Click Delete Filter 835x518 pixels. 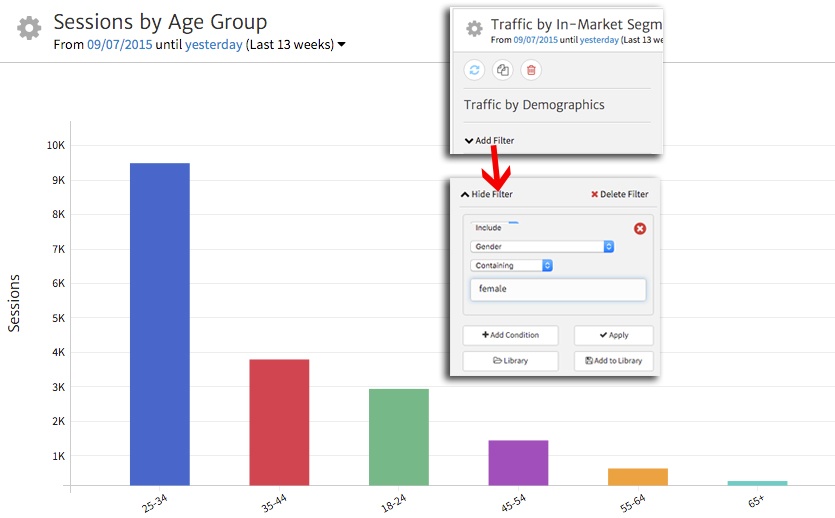(619, 194)
